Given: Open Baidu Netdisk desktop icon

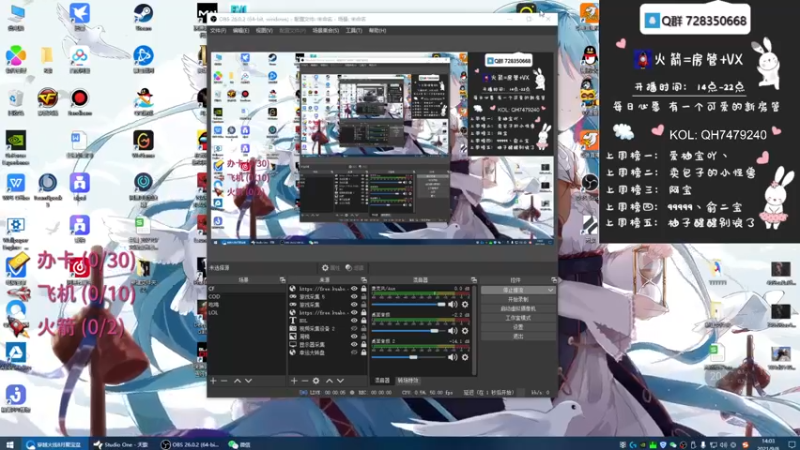Looking at the screenshot, I should point(80,59).
